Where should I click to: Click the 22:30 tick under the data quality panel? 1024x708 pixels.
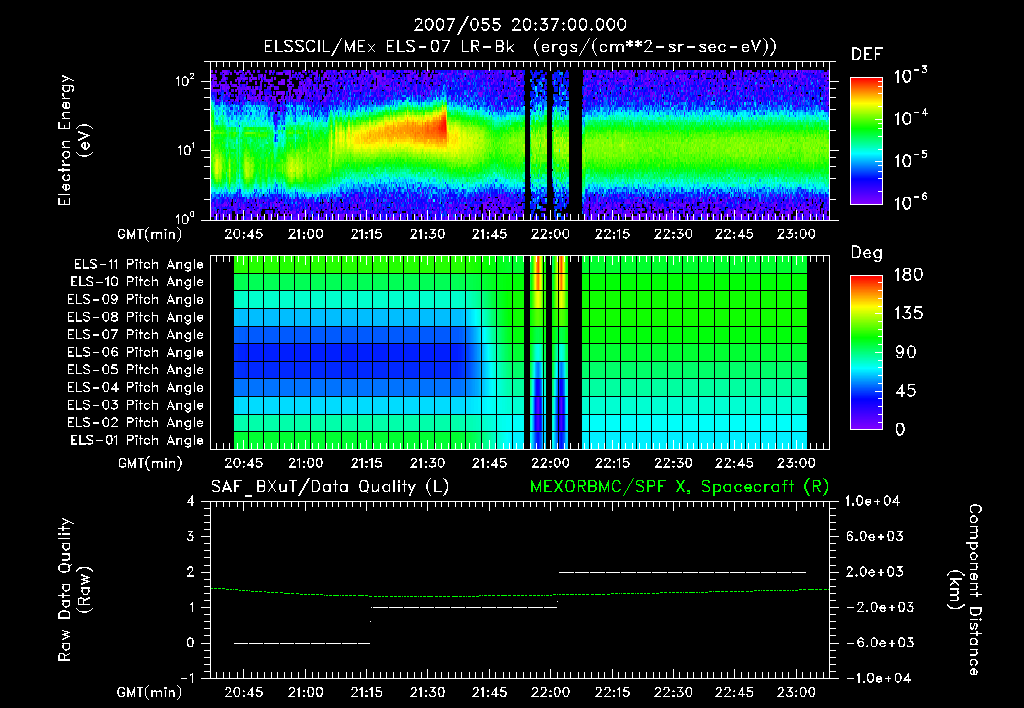coord(673,692)
